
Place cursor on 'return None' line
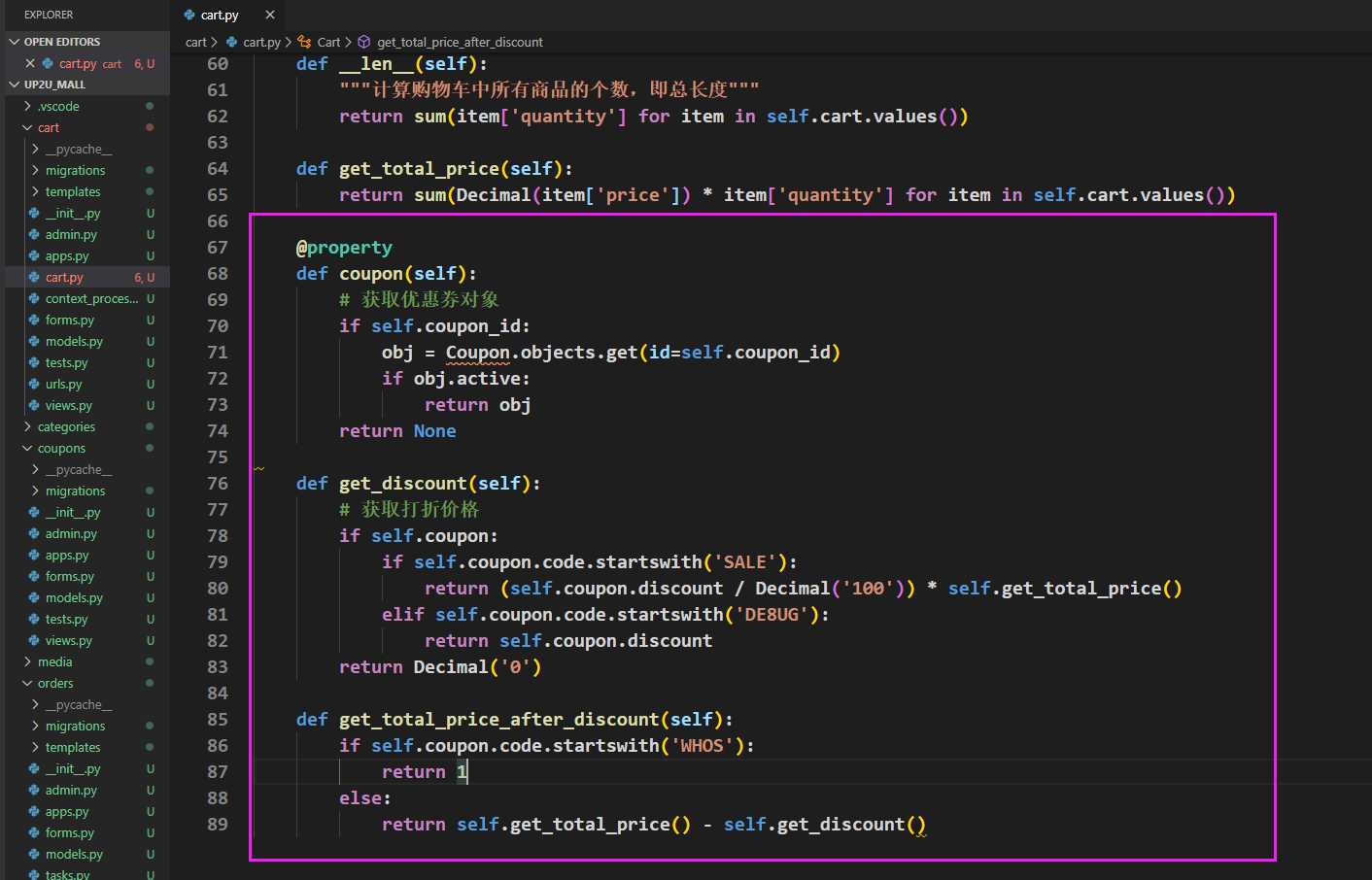click(397, 430)
